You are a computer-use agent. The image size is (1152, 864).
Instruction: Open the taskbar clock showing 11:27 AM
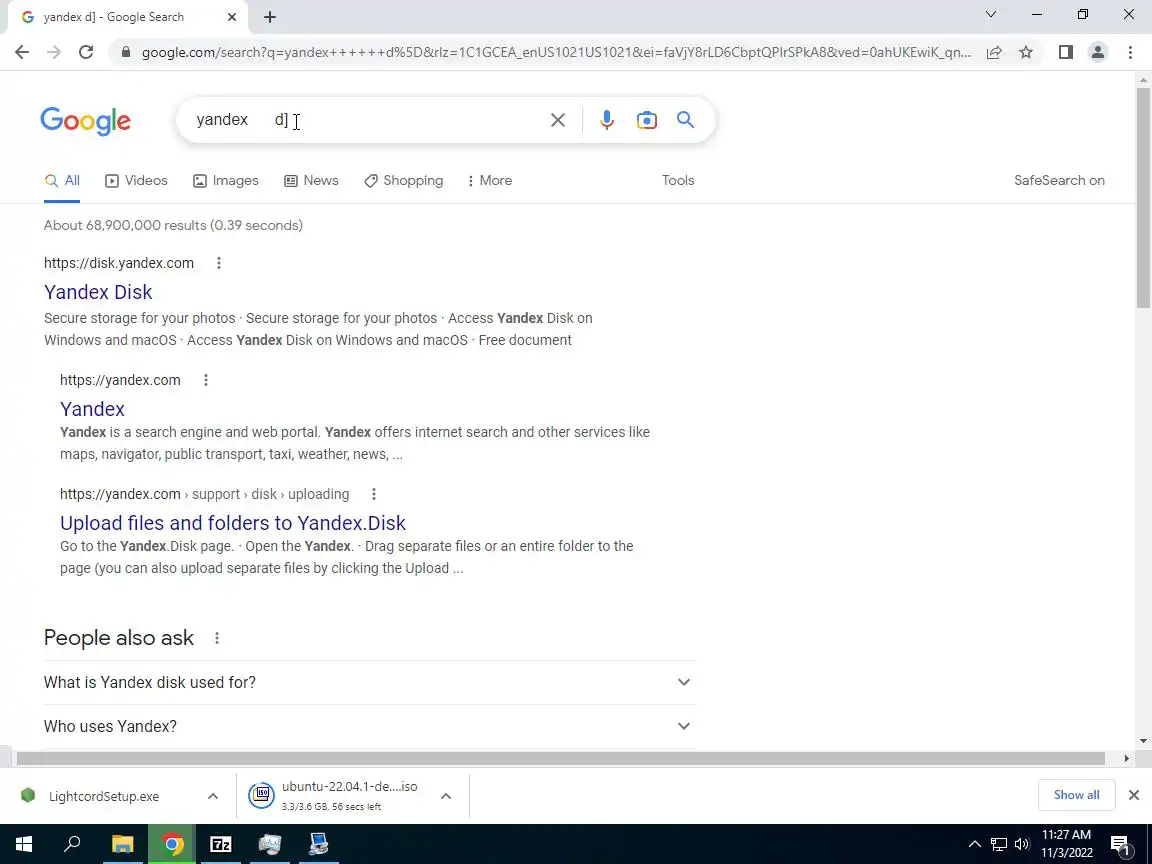tap(1067, 843)
